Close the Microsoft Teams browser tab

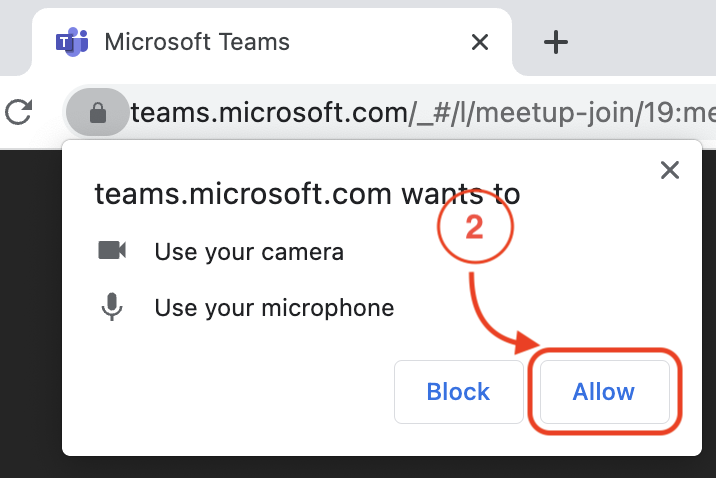(x=480, y=42)
